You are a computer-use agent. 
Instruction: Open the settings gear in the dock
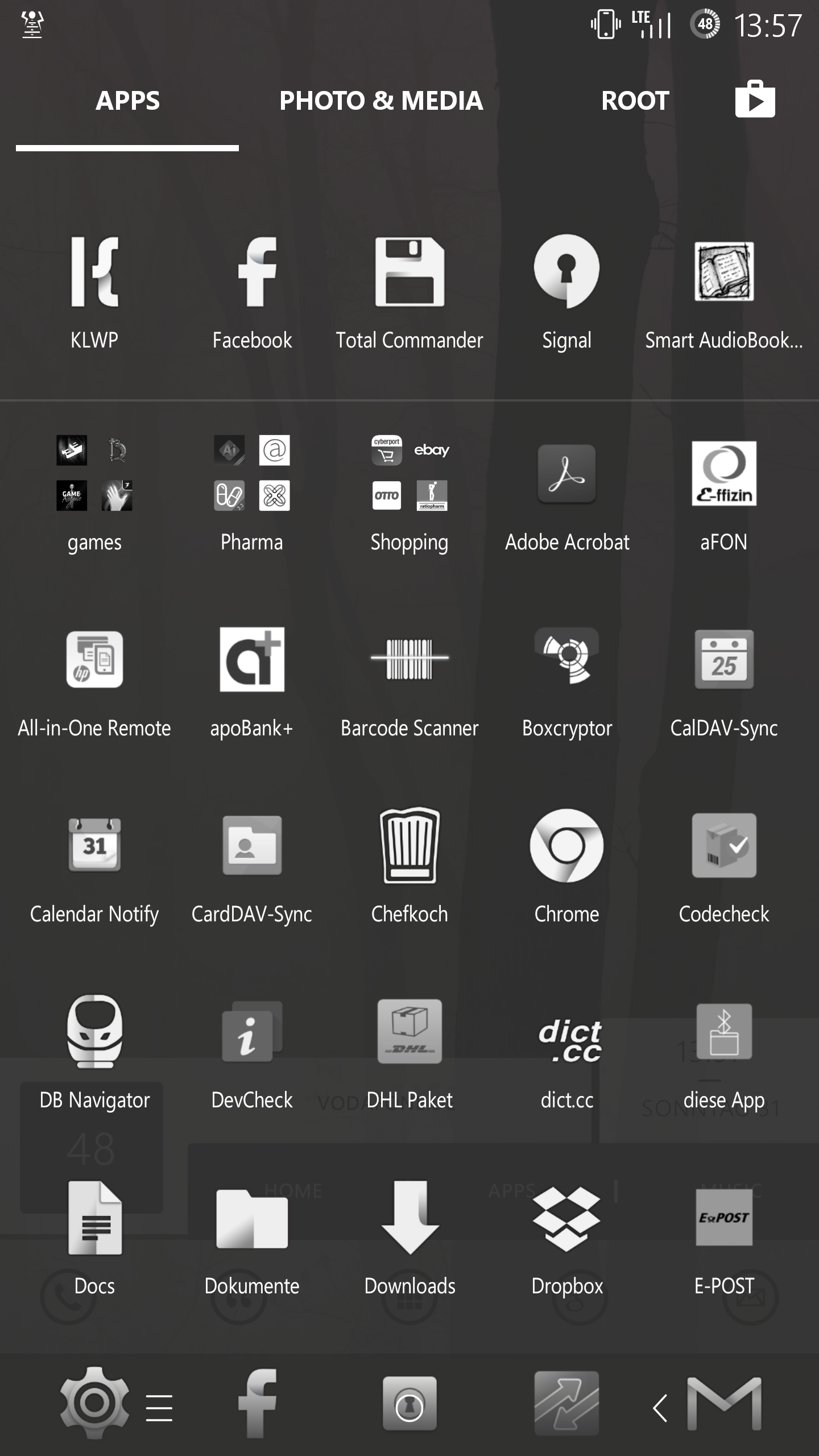click(94, 1403)
